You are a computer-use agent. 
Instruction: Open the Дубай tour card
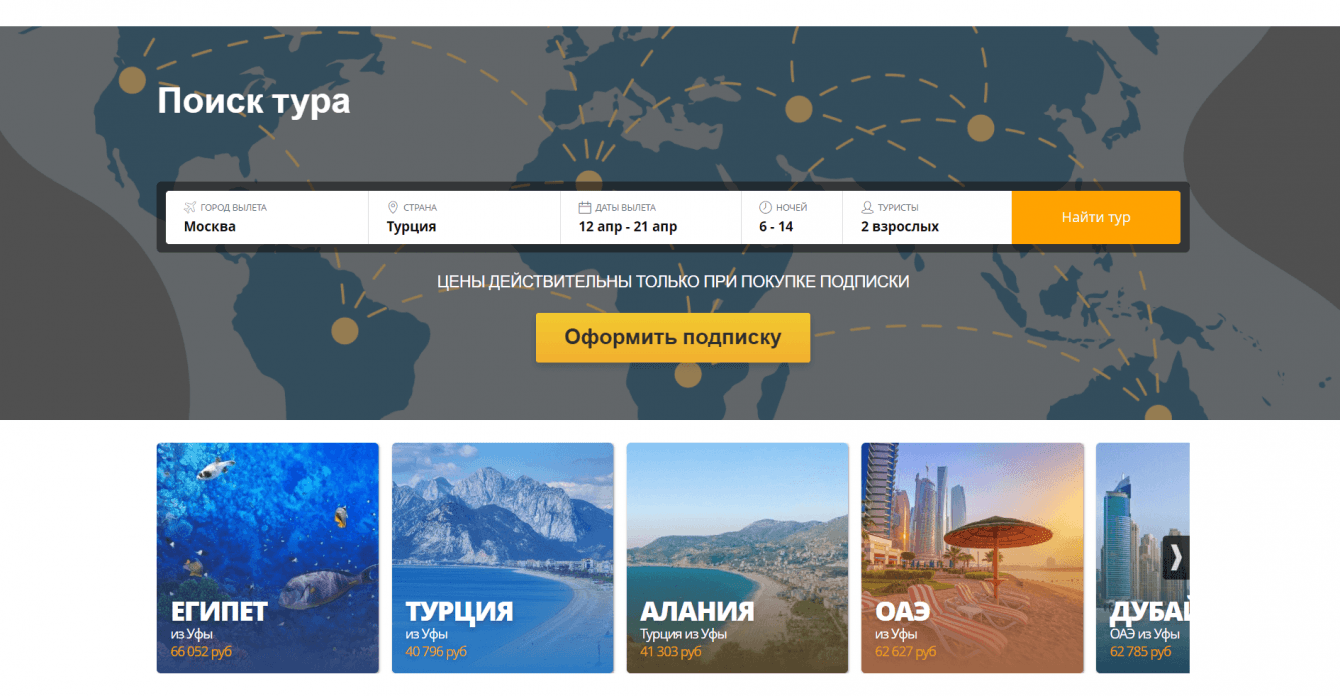[x=1143, y=558]
